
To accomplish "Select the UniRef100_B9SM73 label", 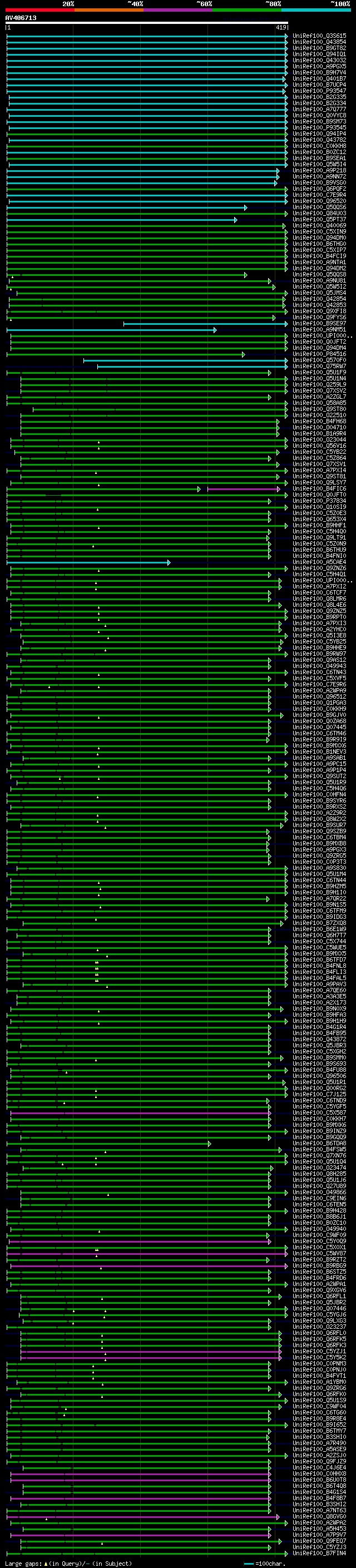I will [319, 122].
